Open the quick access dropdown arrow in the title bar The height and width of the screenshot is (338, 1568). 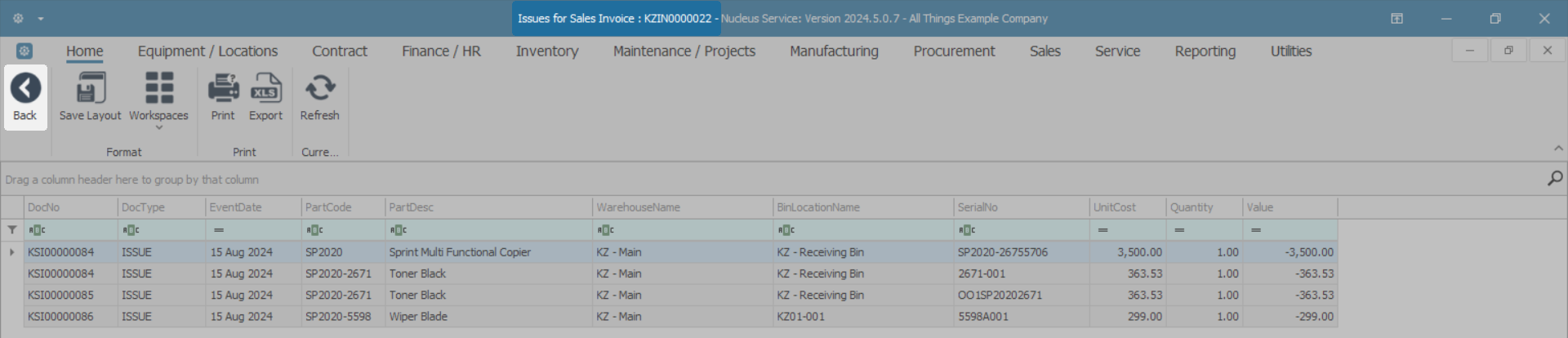point(41,19)
